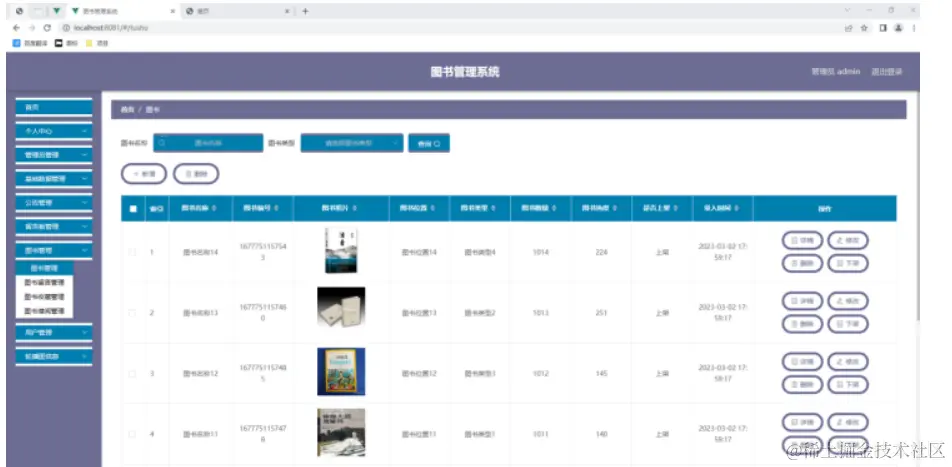Viewport: 952px width, 467px height.
Task: Sort table by 图书照片 column arrows
Action: click(355, 208)
